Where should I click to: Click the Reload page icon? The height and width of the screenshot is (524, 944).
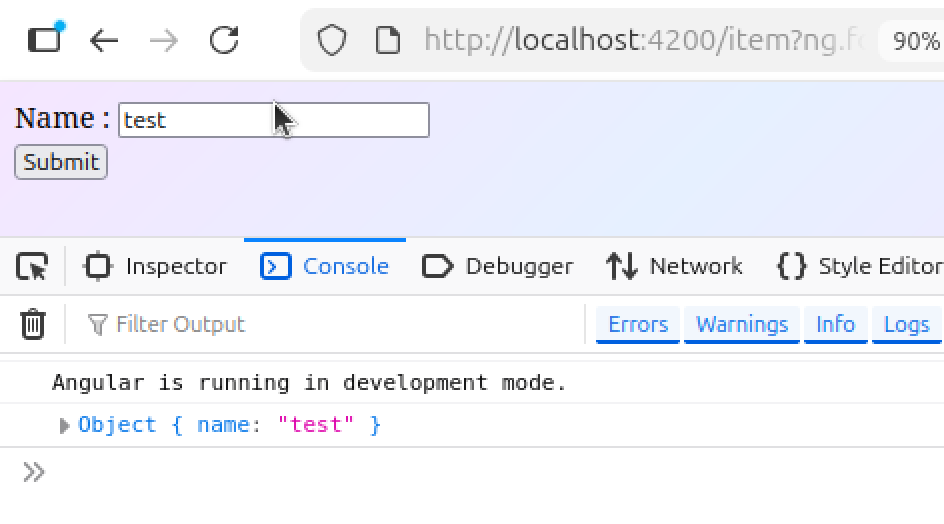coord(224,40)
